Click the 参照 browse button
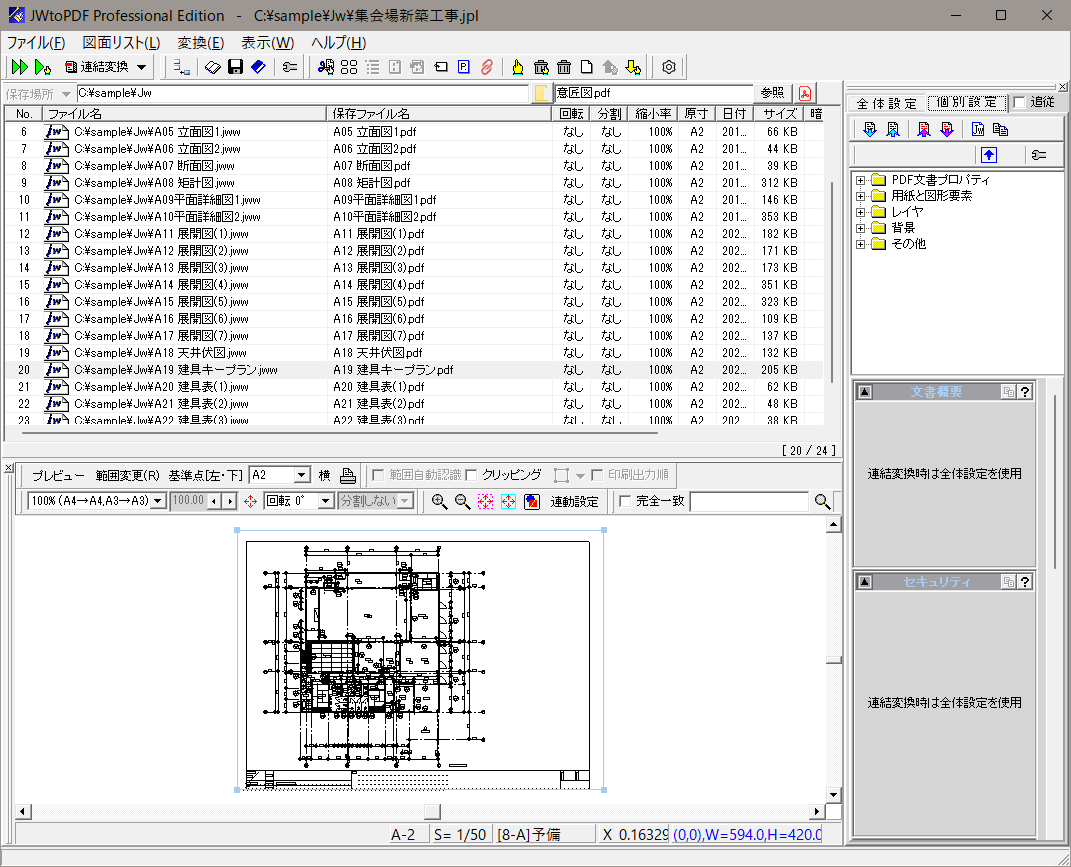The image size is (1071, 867). tap(772, 92)
